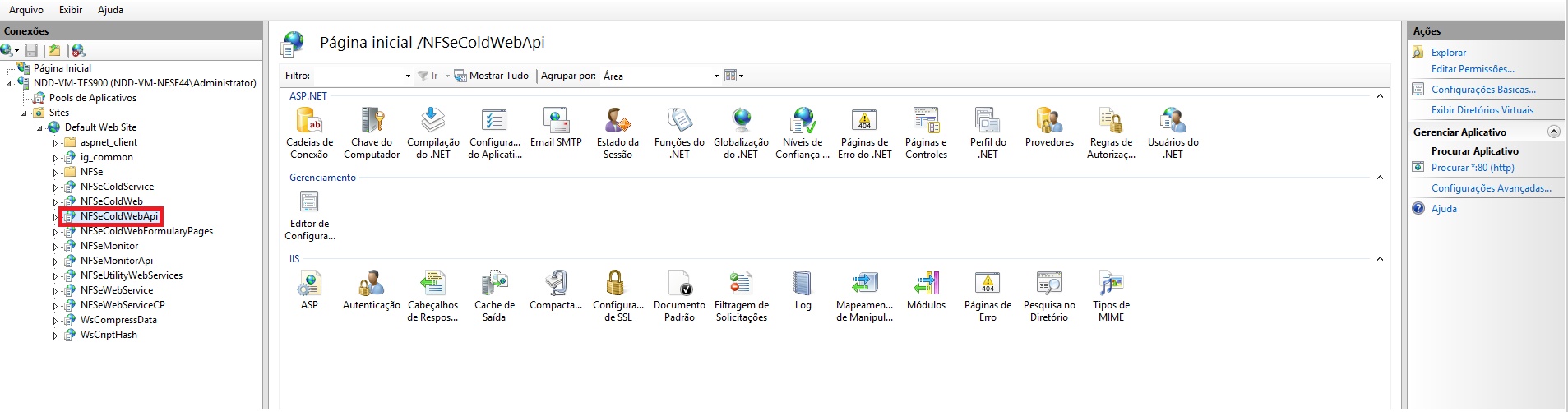The width and height of the screenshot is (1568, 412).
Task: Click the Ajuda action link
Action: pyautogui.click(x=1444, y=209)
